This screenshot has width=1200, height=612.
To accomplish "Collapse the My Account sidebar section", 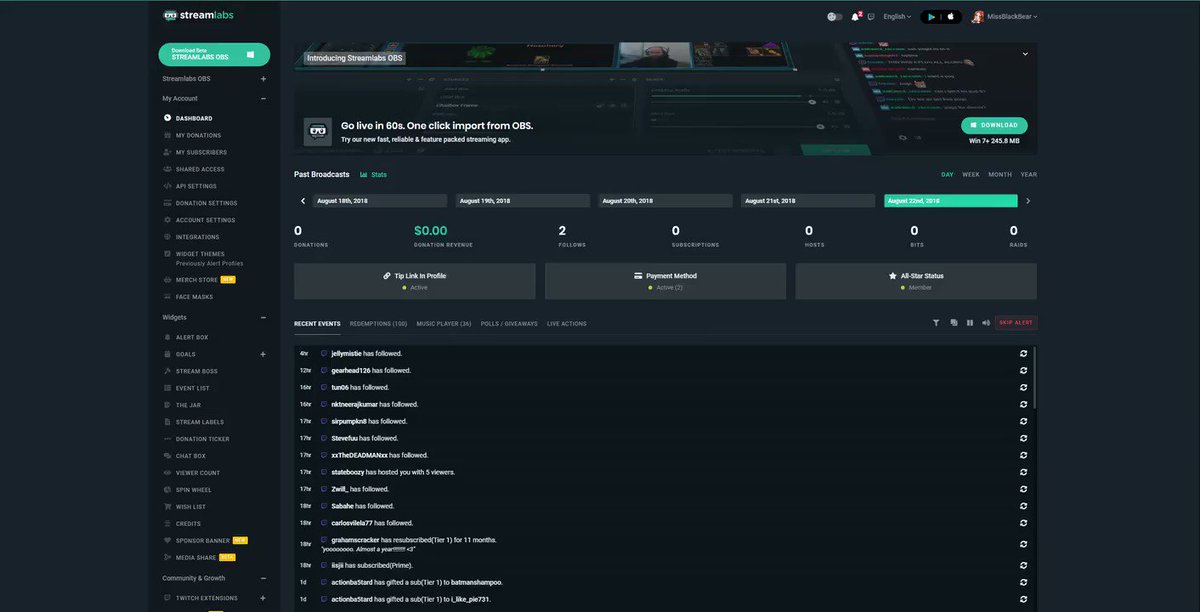I will (263, 99).
